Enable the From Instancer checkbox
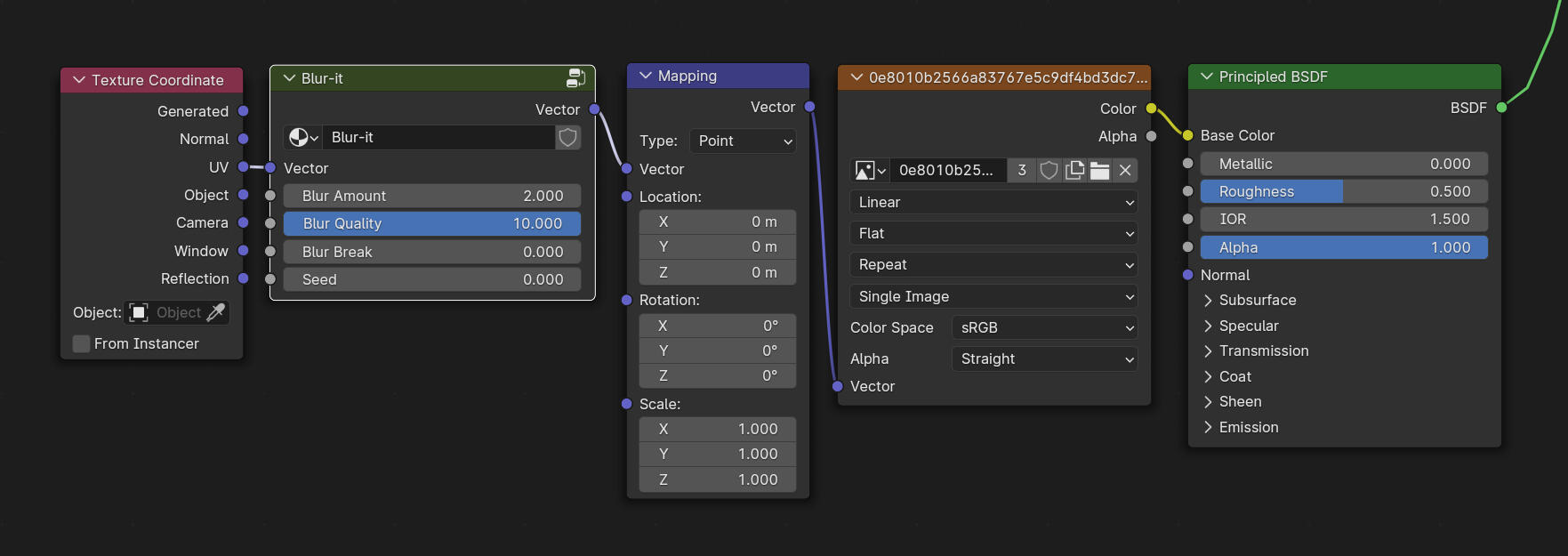This screenshot has width=1568, height=556. (82, 344)
